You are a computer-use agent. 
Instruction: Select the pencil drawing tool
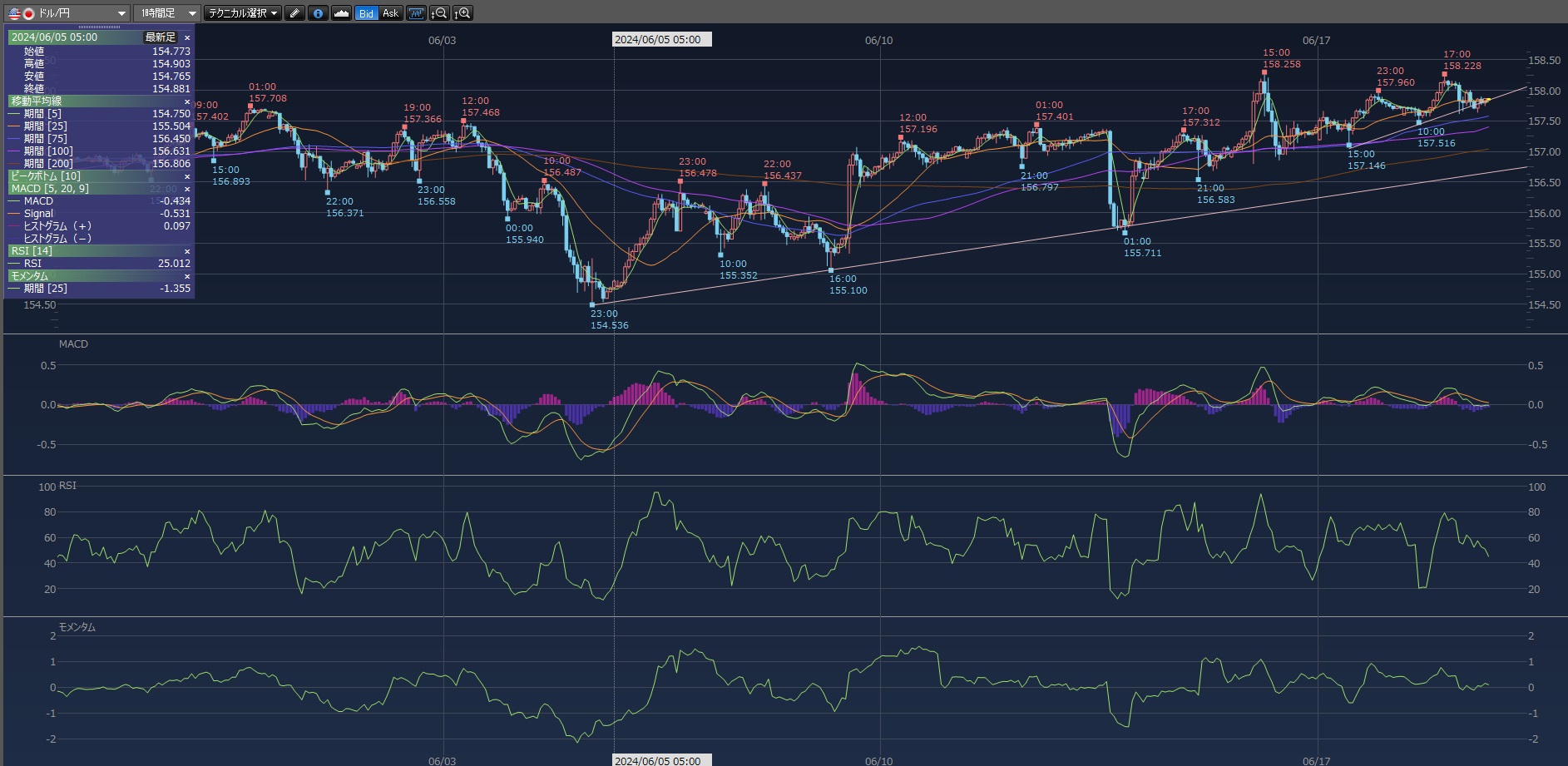pos(294,13)
